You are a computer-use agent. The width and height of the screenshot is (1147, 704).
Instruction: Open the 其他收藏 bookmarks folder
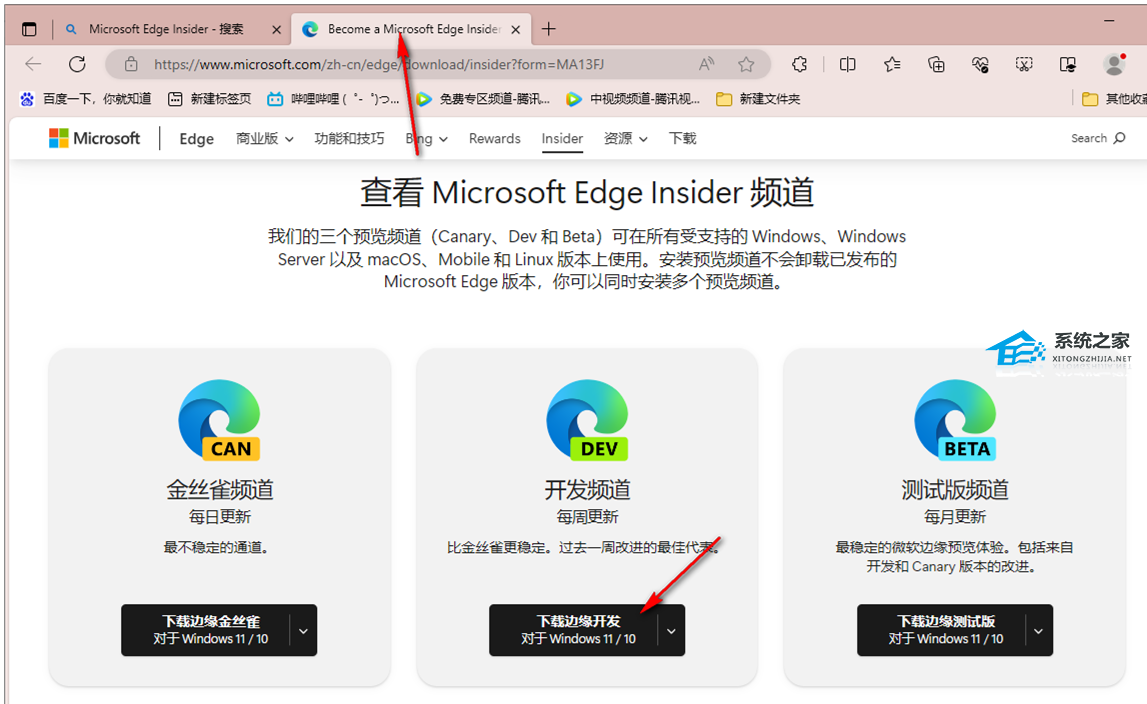click(x=1113, y=99)
